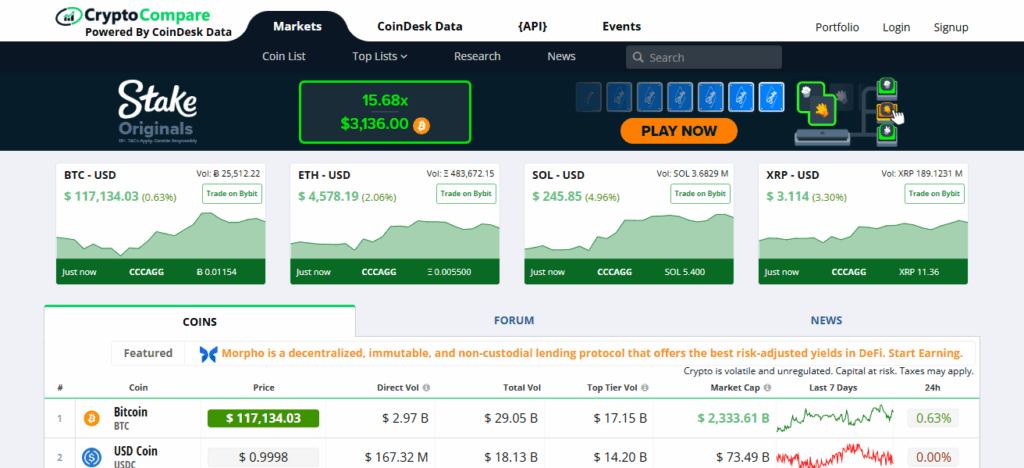The height and width of the screenshot is (468, 1024).
Task: Click the 15.68x multiplier box in banner
Action: [x=385, y=112]
